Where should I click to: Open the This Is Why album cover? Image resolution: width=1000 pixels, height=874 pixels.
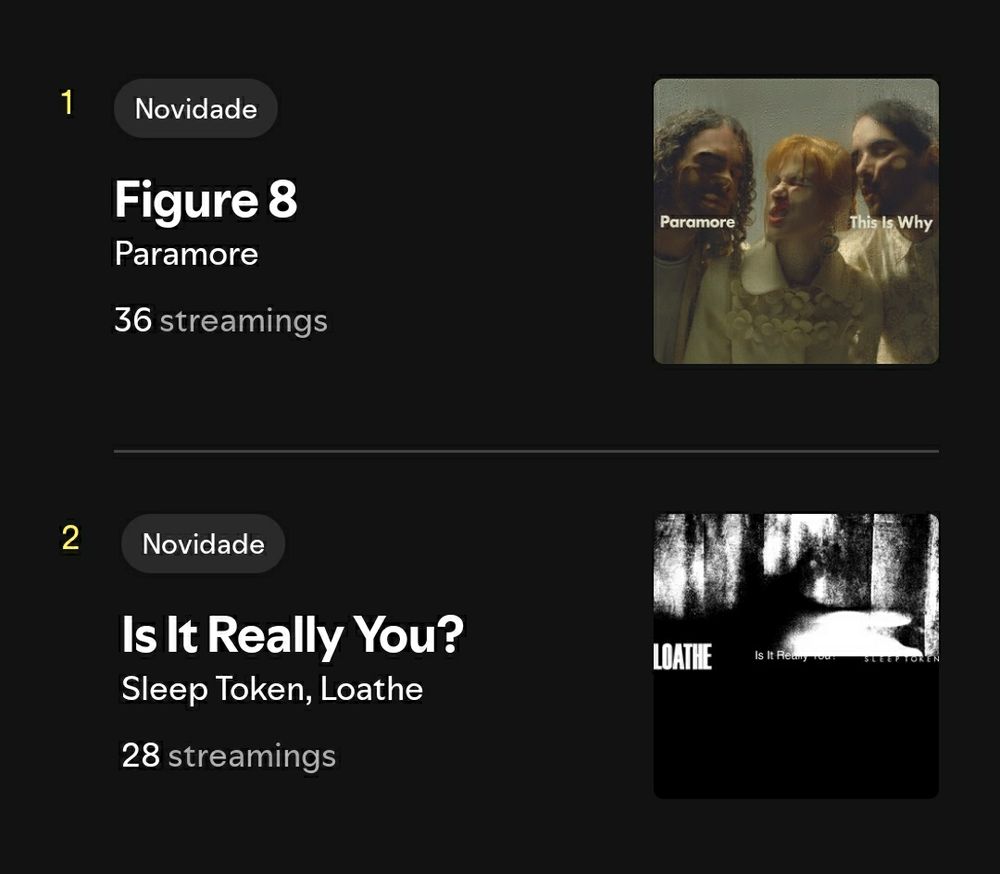(x=796, y=221)
